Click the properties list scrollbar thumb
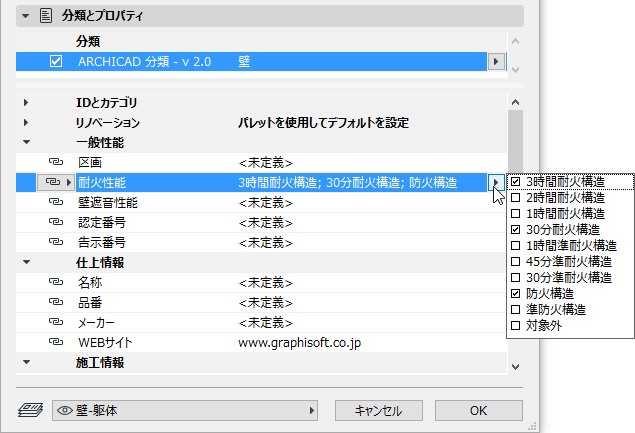The width and height of the screenshot is (635, 433). click(516, 142)
